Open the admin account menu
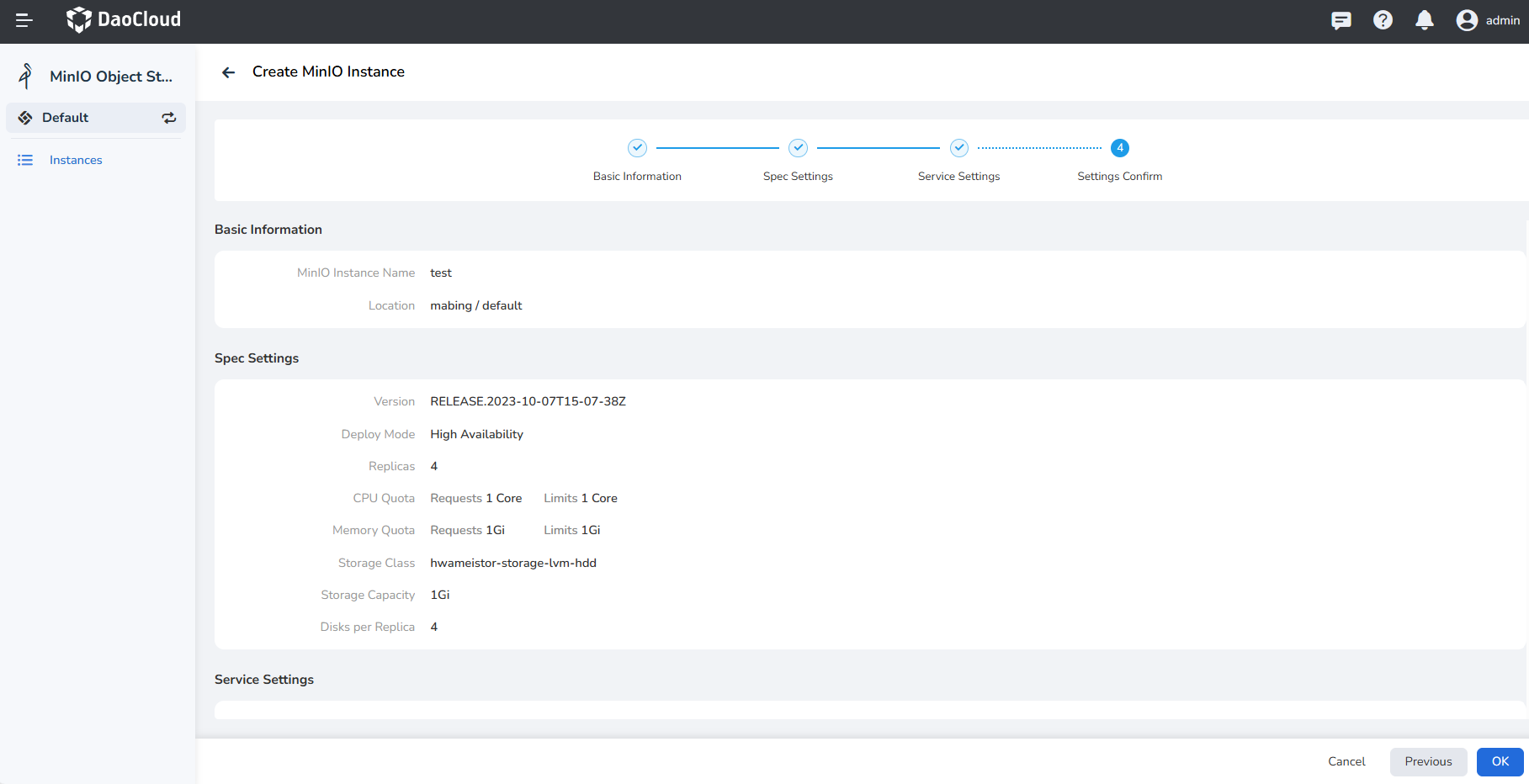 (x=1501, y=20)
